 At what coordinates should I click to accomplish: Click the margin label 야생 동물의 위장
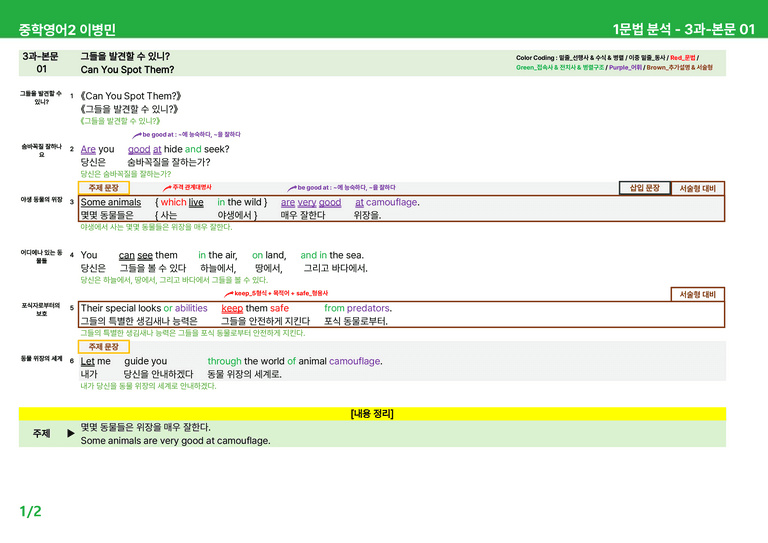[x=41, y=200]
